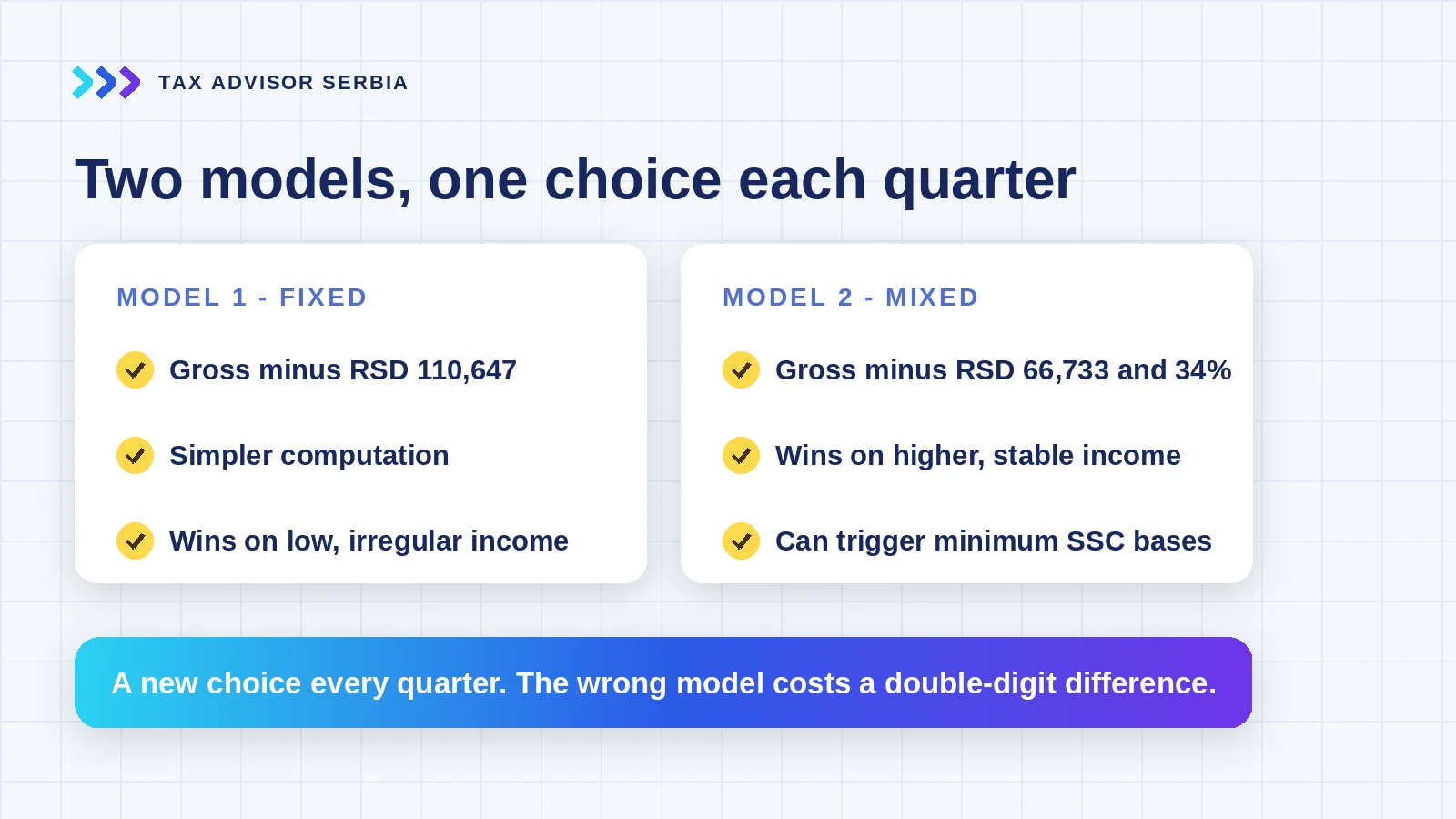Click the gradient banner about choosing every quarter
This screenshot has width=1456, height=819.
click(x=663, y=682)
